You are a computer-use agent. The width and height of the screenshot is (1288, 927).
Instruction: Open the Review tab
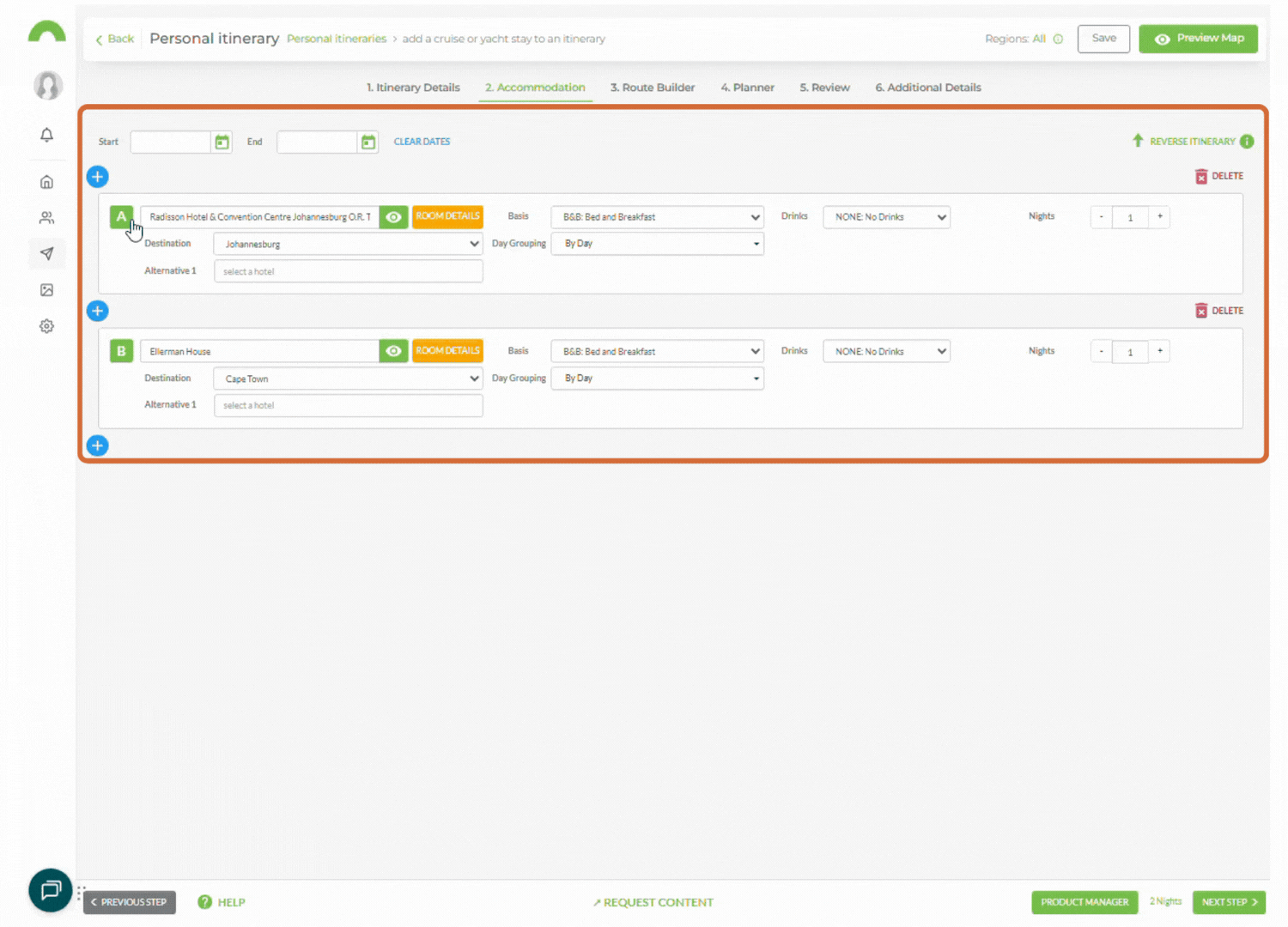(x=825, y=88)
